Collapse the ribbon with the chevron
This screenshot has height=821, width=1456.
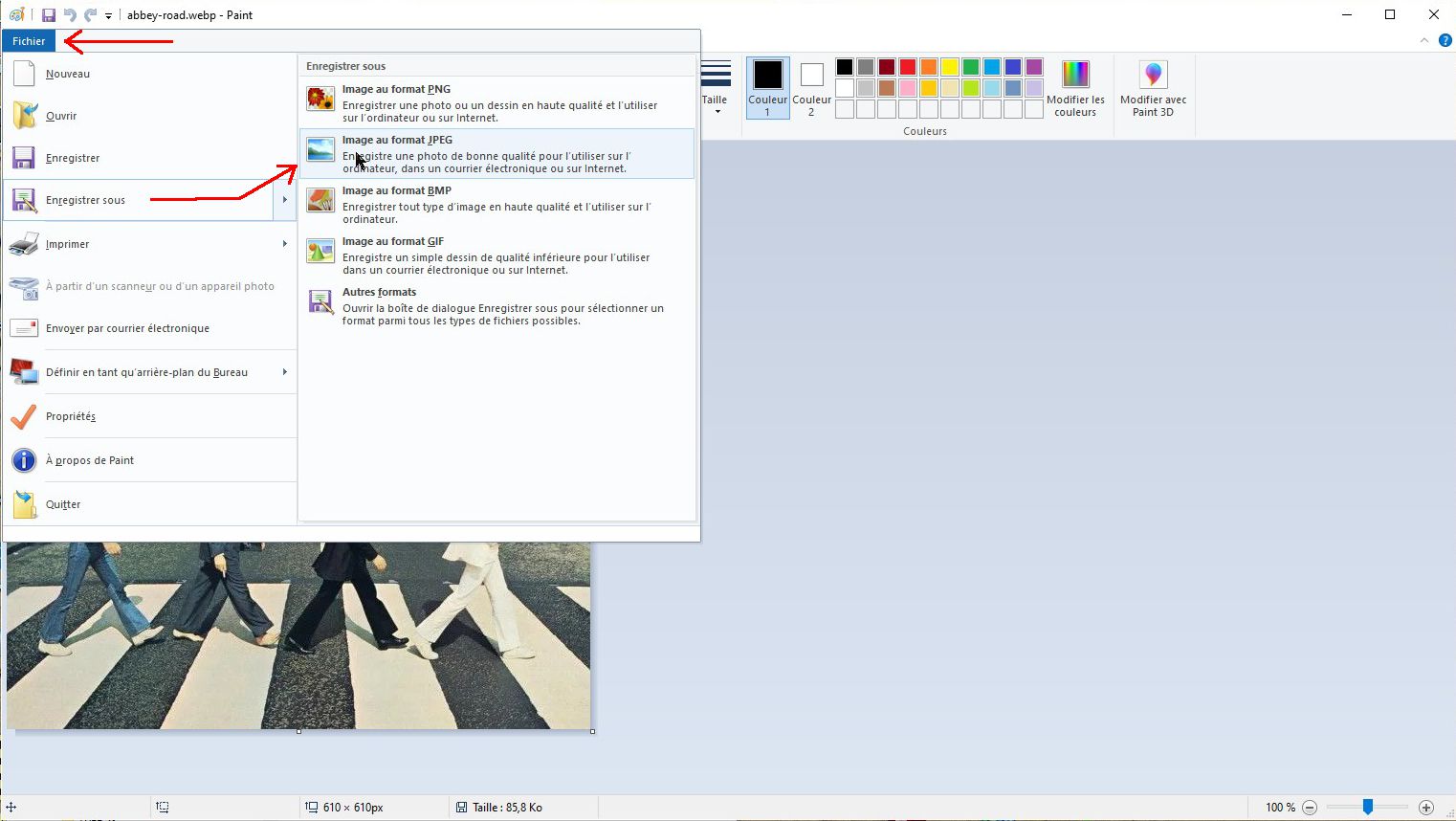[x=1424, y=41]
